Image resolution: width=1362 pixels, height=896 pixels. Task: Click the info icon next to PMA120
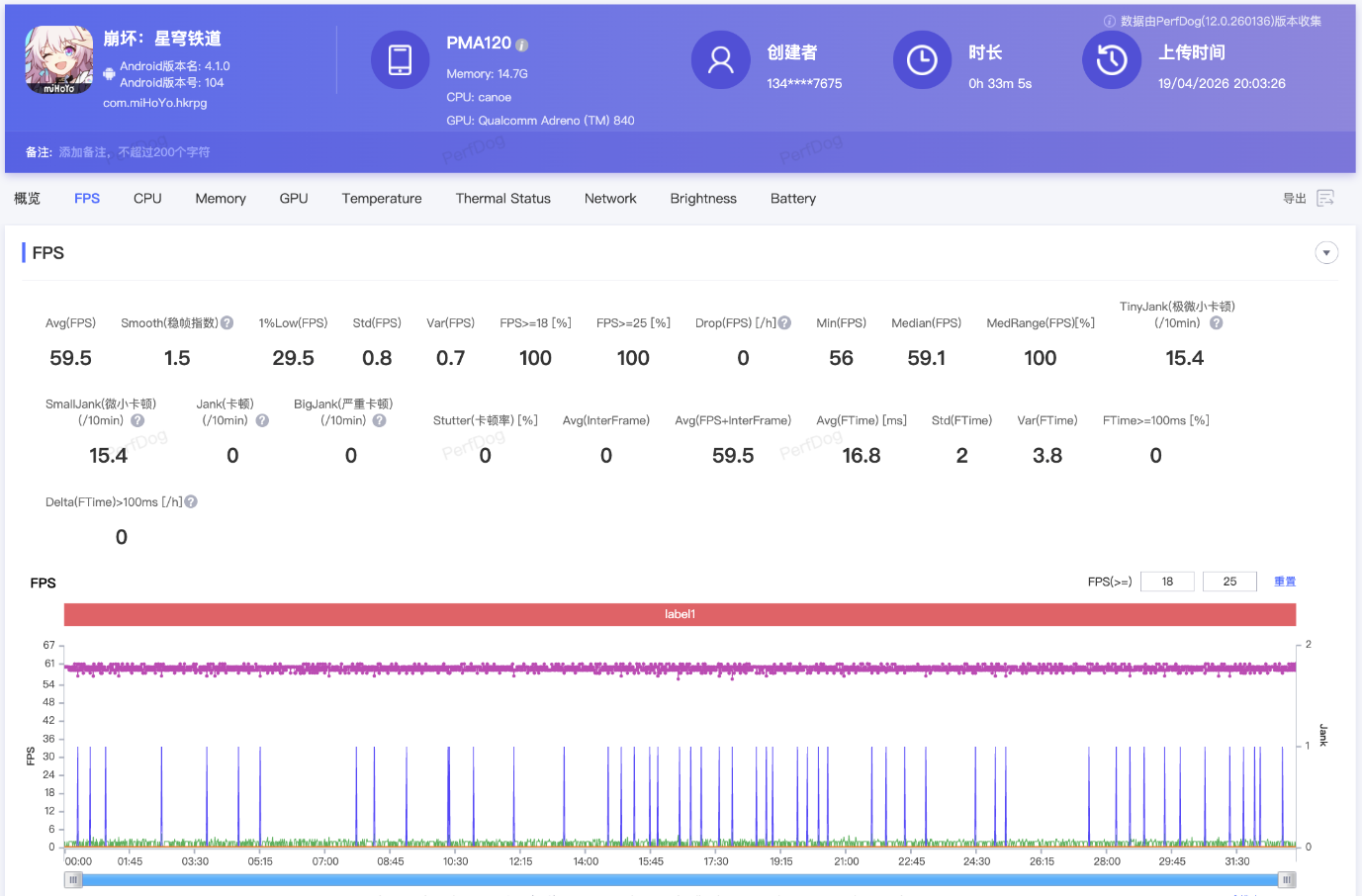(522, 45)
